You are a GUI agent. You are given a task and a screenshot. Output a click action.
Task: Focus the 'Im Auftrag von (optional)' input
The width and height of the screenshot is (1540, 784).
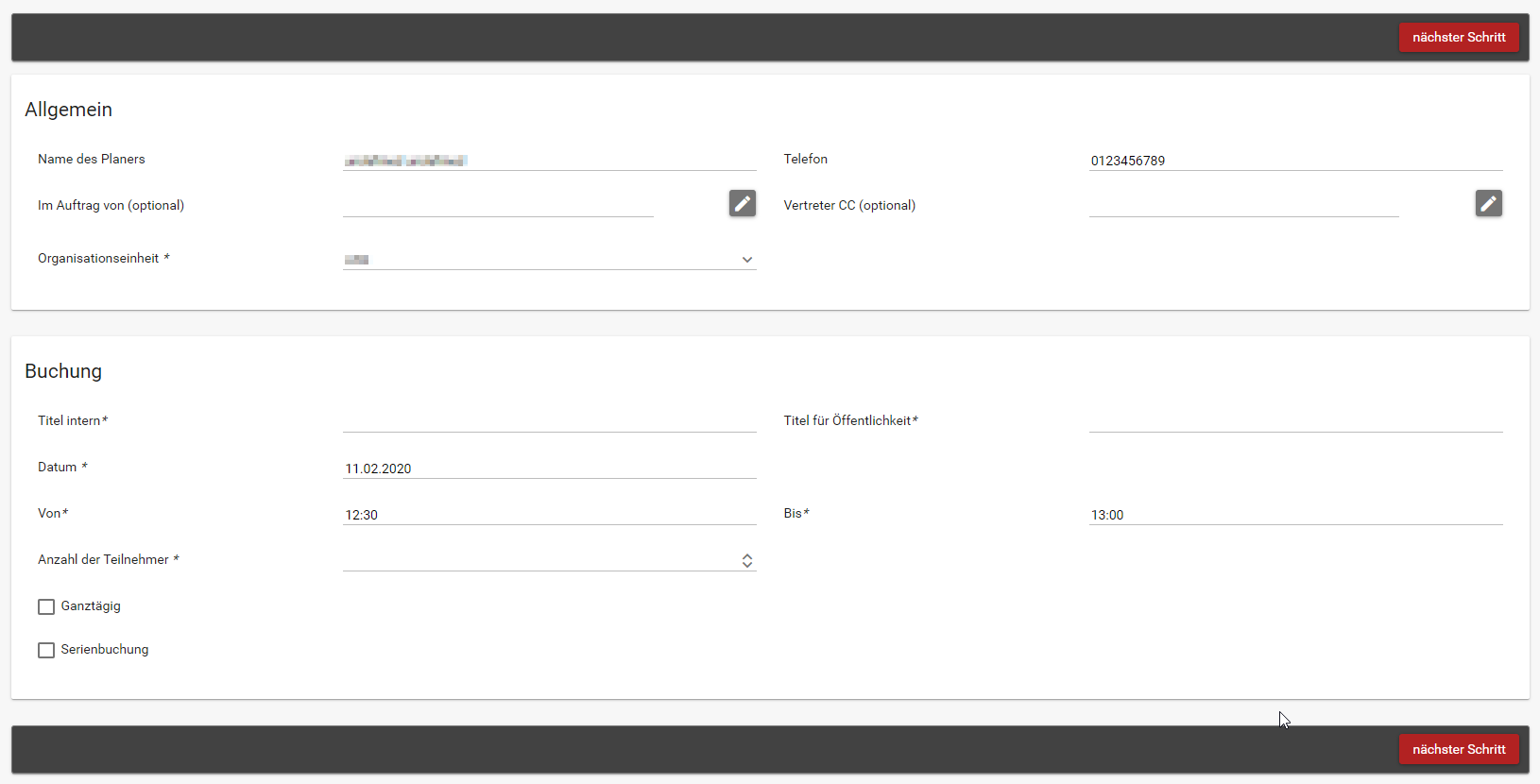498,206
